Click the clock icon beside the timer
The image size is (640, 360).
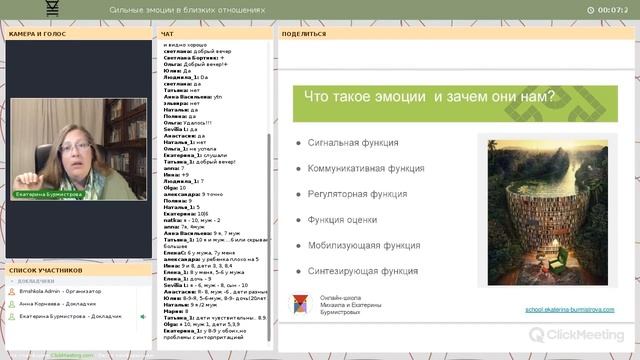tap(590, 10)
